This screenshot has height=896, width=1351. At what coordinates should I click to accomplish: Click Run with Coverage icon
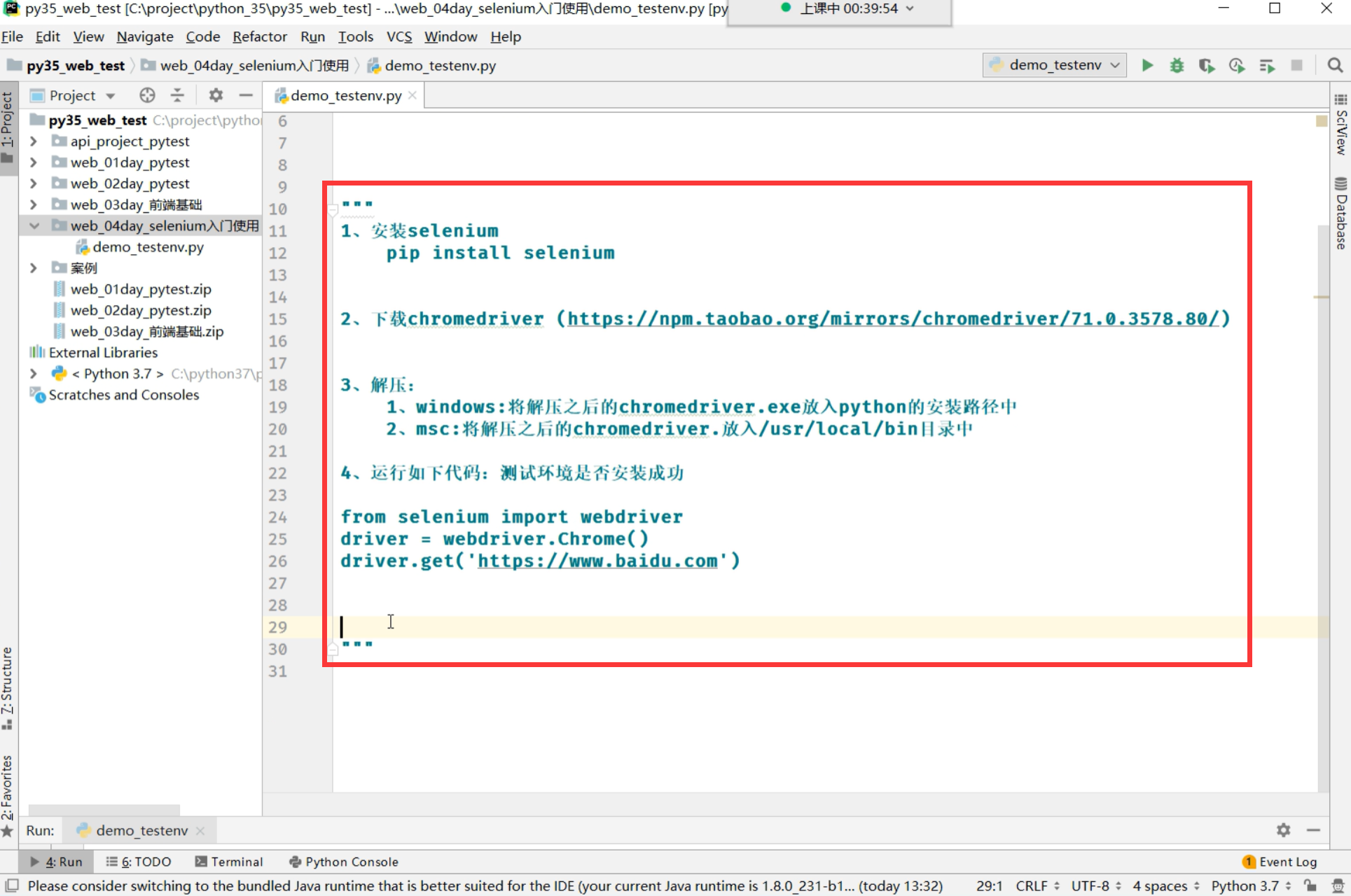(1206, 66)
